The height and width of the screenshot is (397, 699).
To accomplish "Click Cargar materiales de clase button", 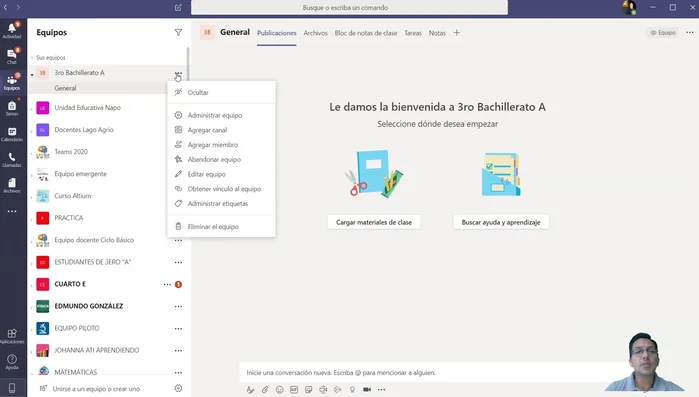I will coord(374,222).
